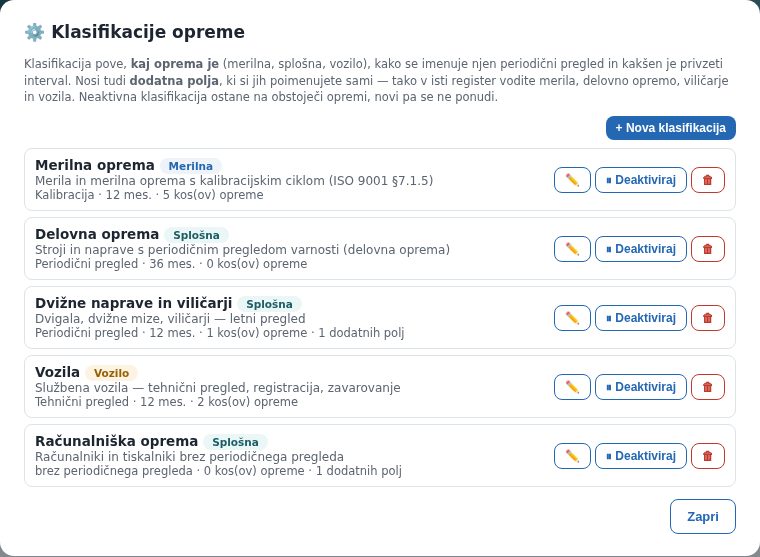This screenshot has height=557, width=760.
Task: Click the Splošna badge beside Računalniška oprema
Action: pos(235,442)
